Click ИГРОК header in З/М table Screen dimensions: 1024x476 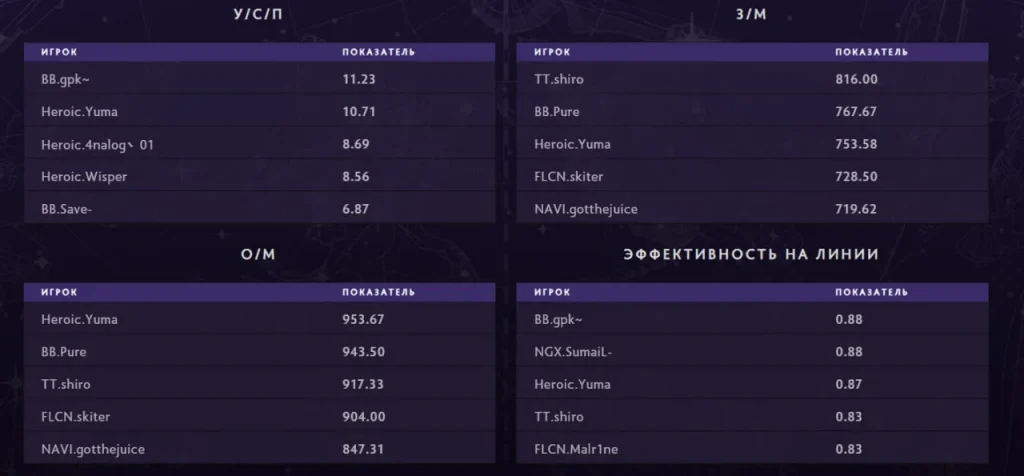coord(552,52)
